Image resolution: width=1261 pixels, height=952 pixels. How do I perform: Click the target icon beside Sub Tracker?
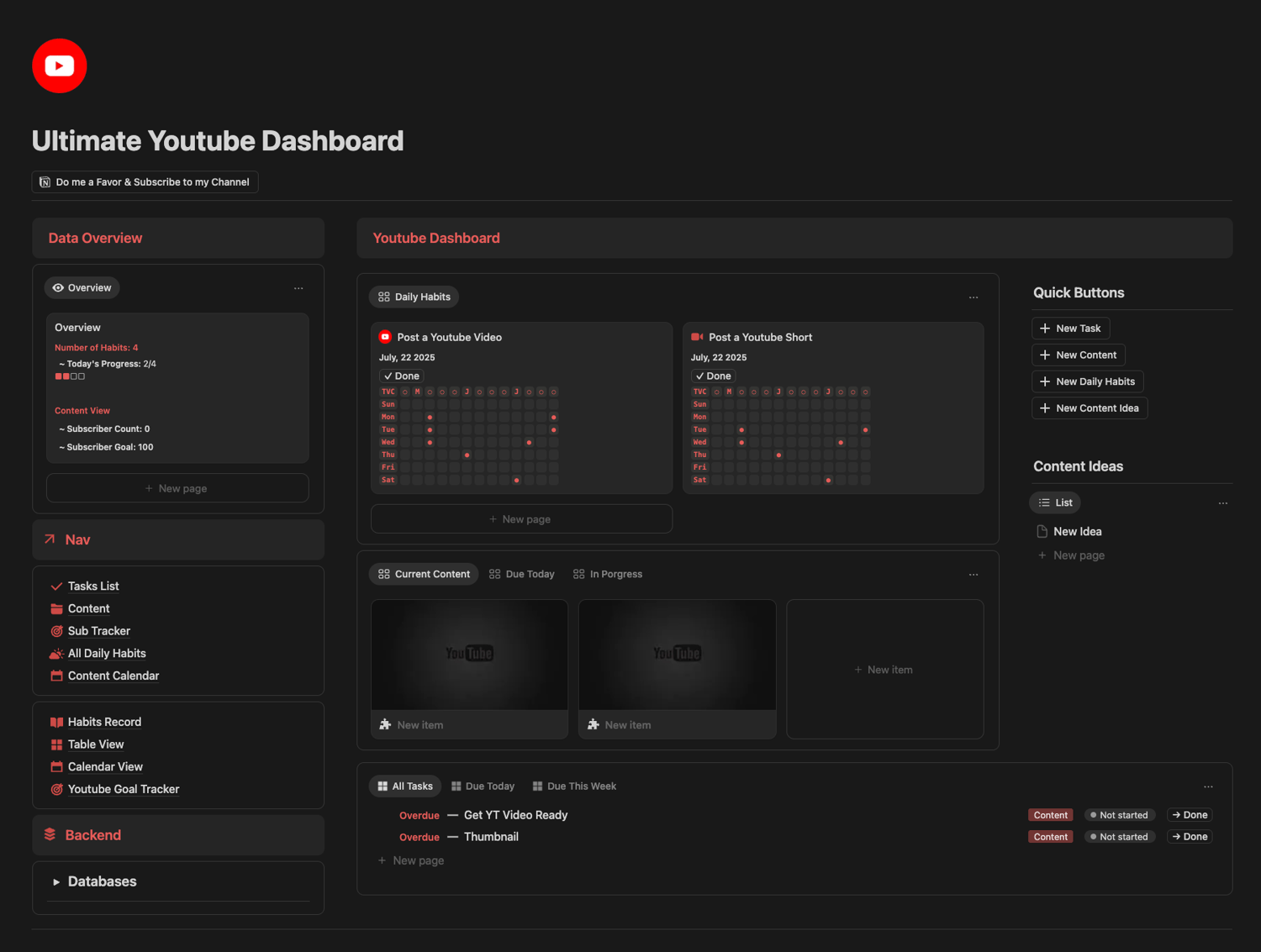point(56,631)
